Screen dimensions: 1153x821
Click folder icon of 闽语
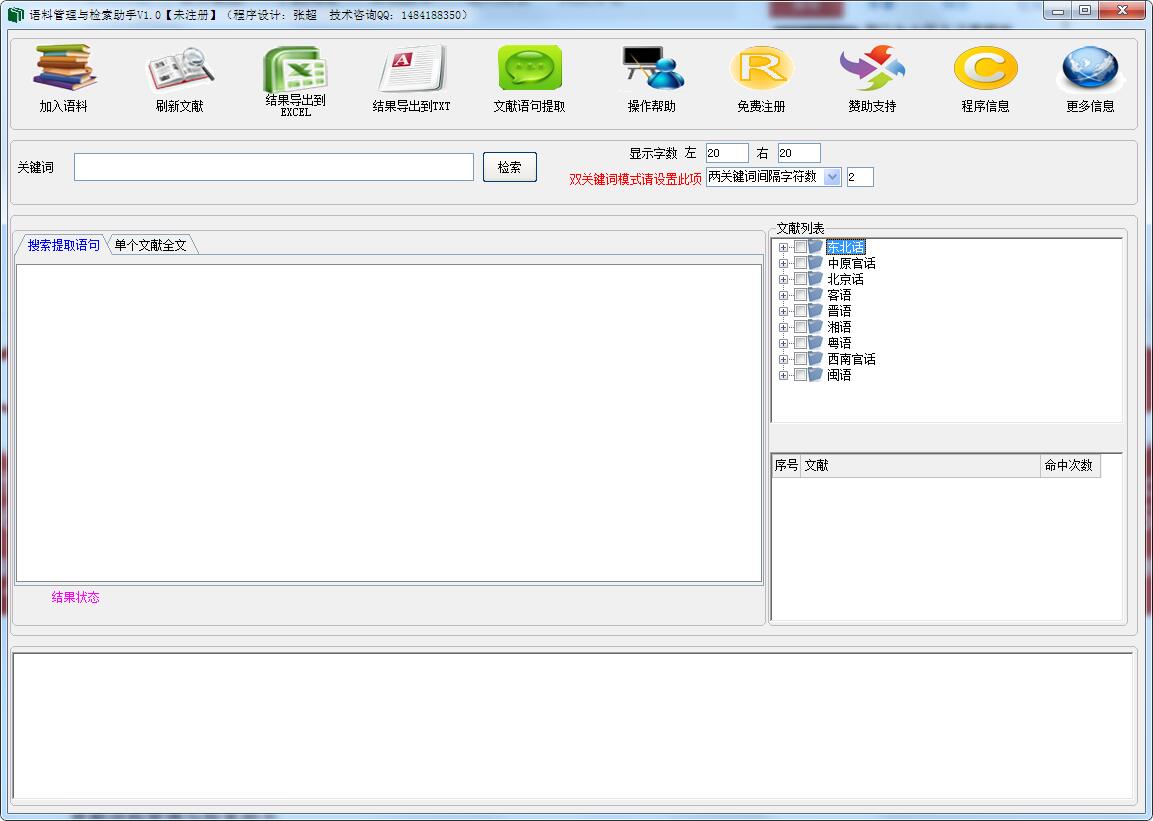point(815,374)
